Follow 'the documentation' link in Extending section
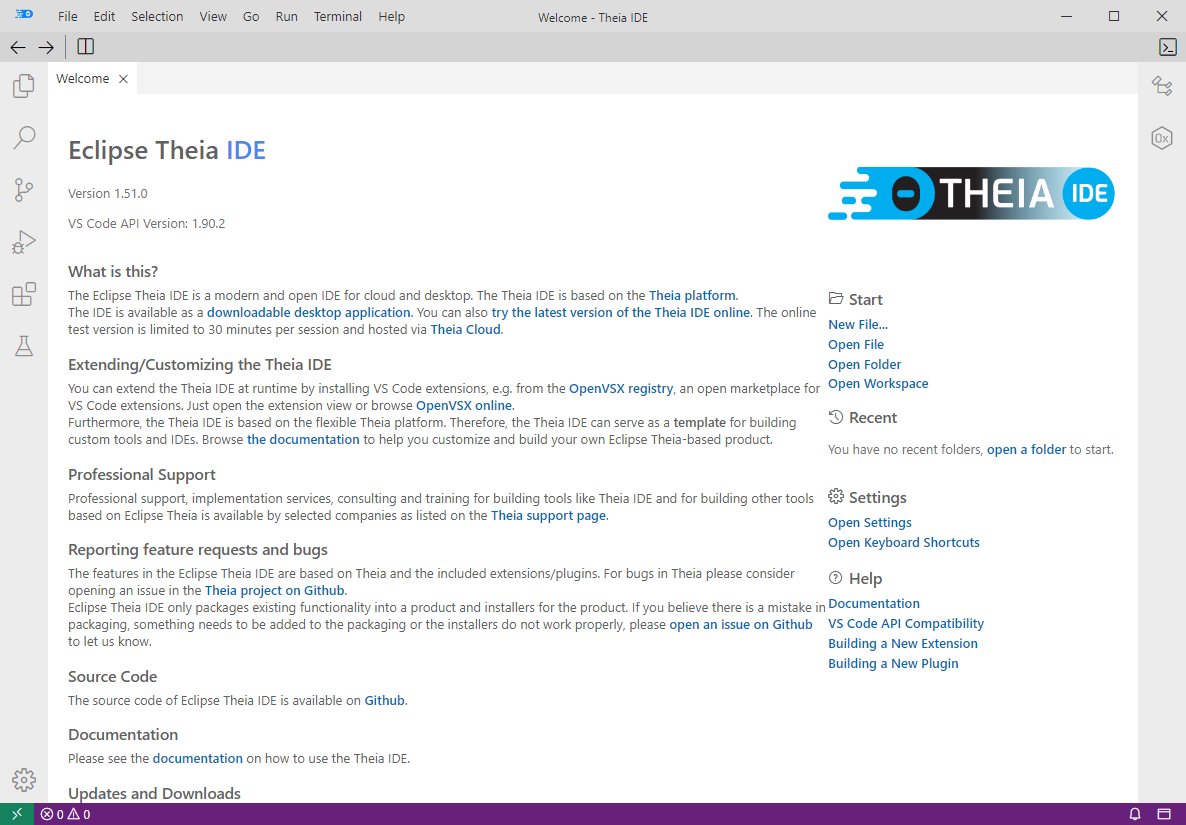 303,439
